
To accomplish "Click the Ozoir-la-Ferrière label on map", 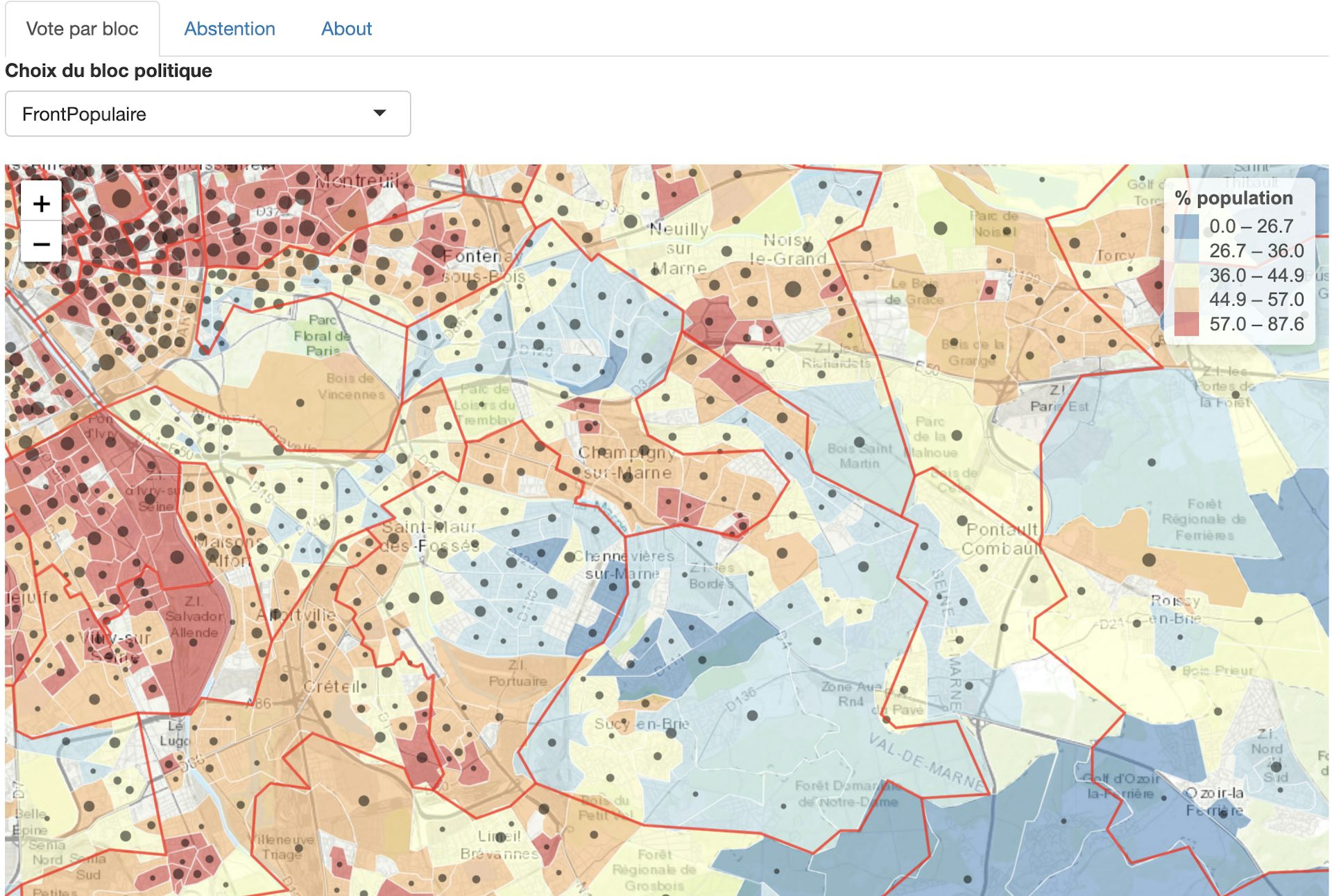I will 1214,801.
